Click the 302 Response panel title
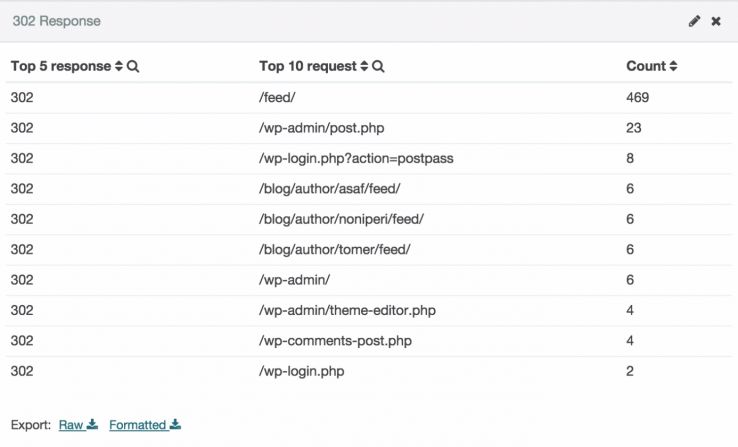Image resolution: width=738 pixels, height=447 pixels. click(56, 21)
